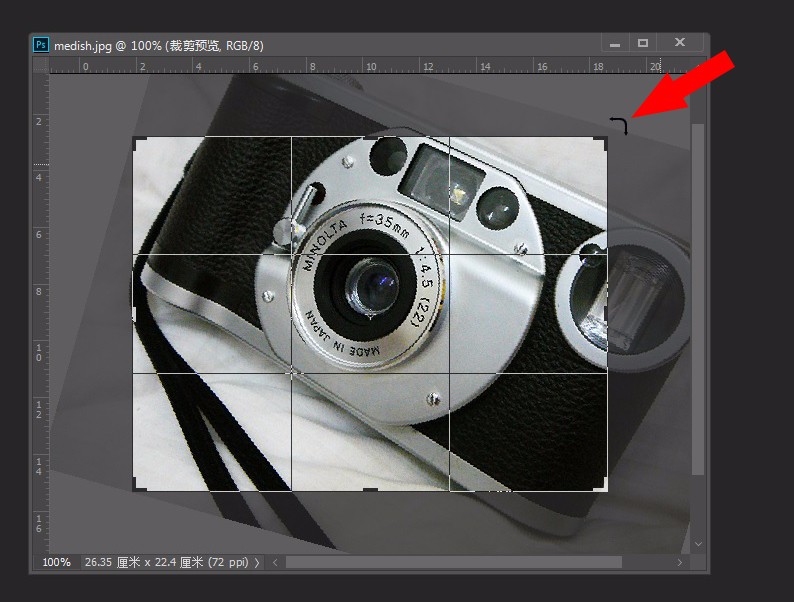Screen dimensions: 794x602
Task: Click the ruler origin box at top-left corner
Action: [x=41, y=65]
